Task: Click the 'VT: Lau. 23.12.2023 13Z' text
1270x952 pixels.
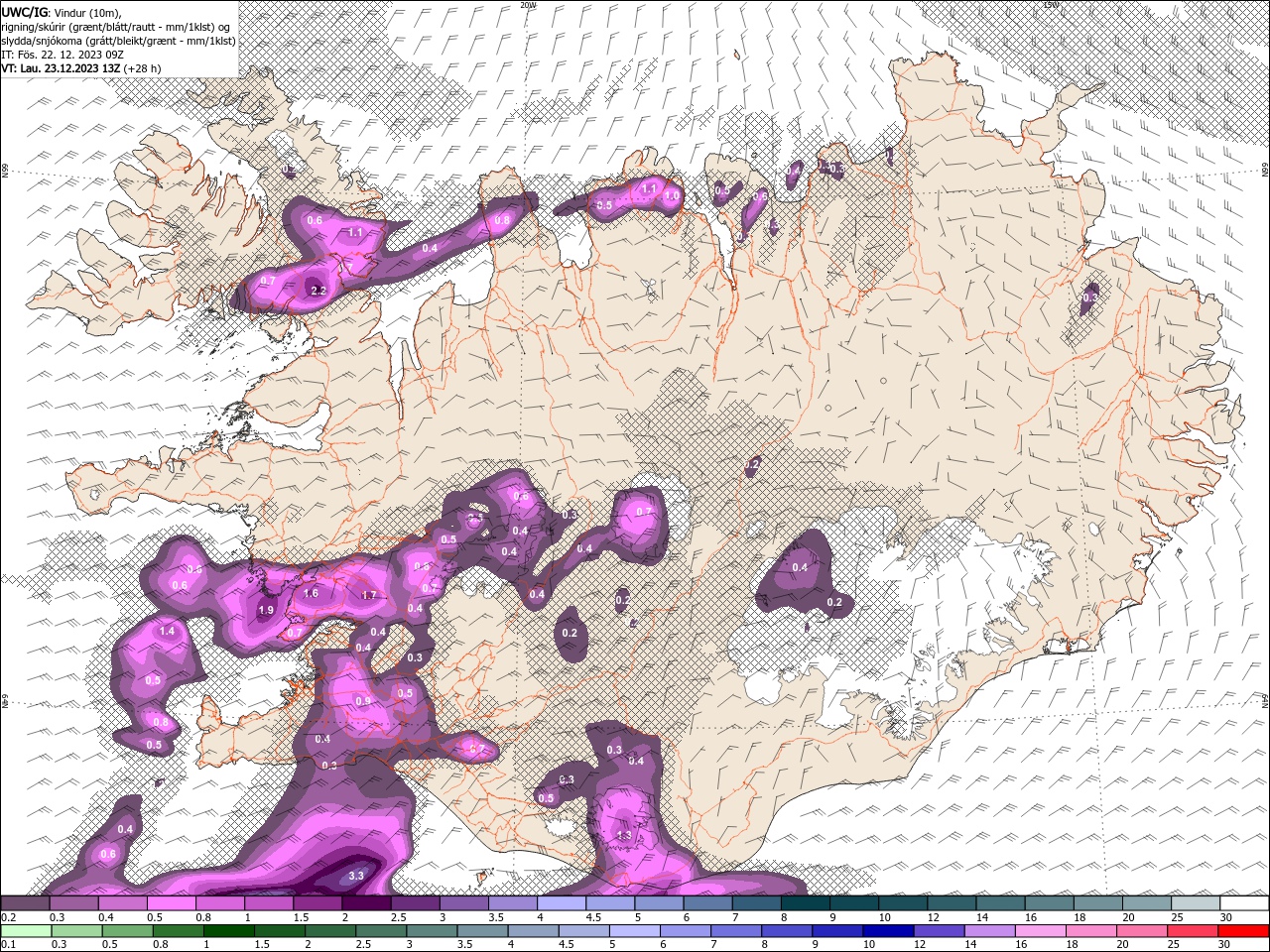Action: coord(61,68)
